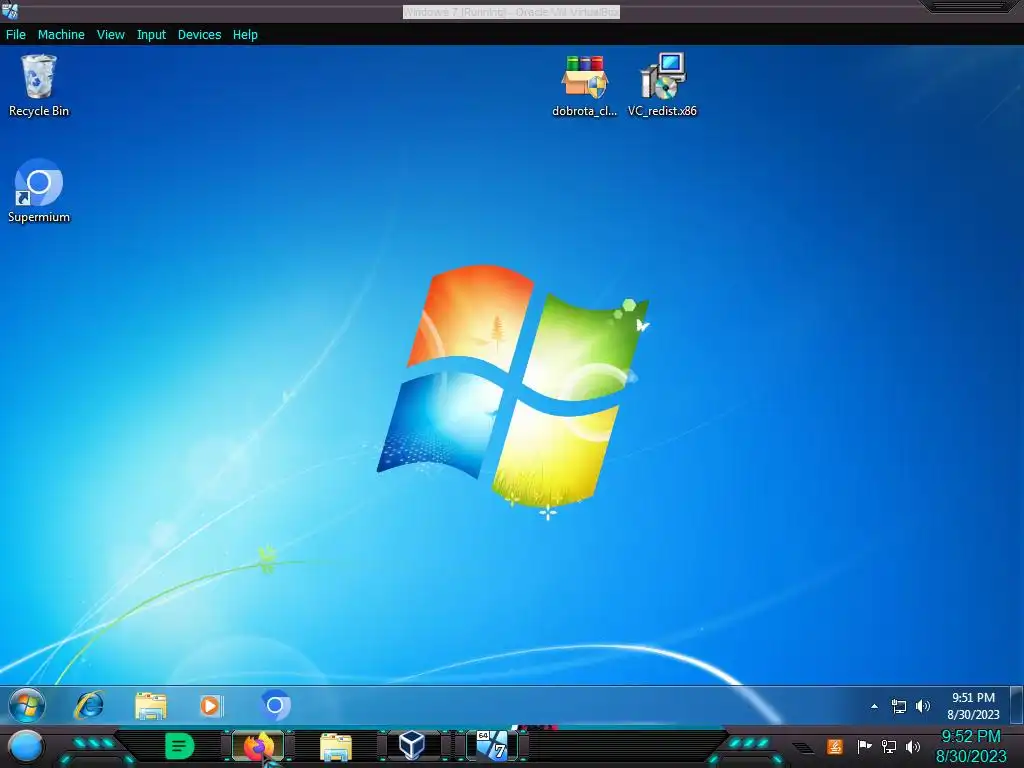1024x768 pixels.
Task: Show hidden icons in guest system tray
Action: point(874,706)
